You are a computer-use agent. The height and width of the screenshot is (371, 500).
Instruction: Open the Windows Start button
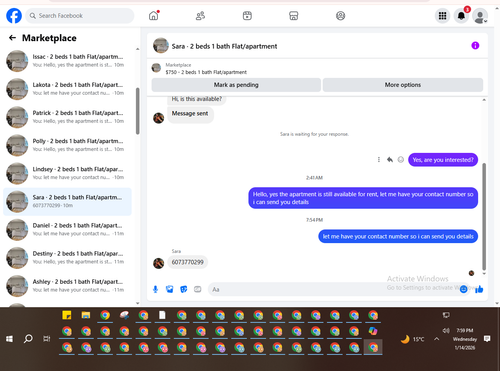(x=9, y=339)
